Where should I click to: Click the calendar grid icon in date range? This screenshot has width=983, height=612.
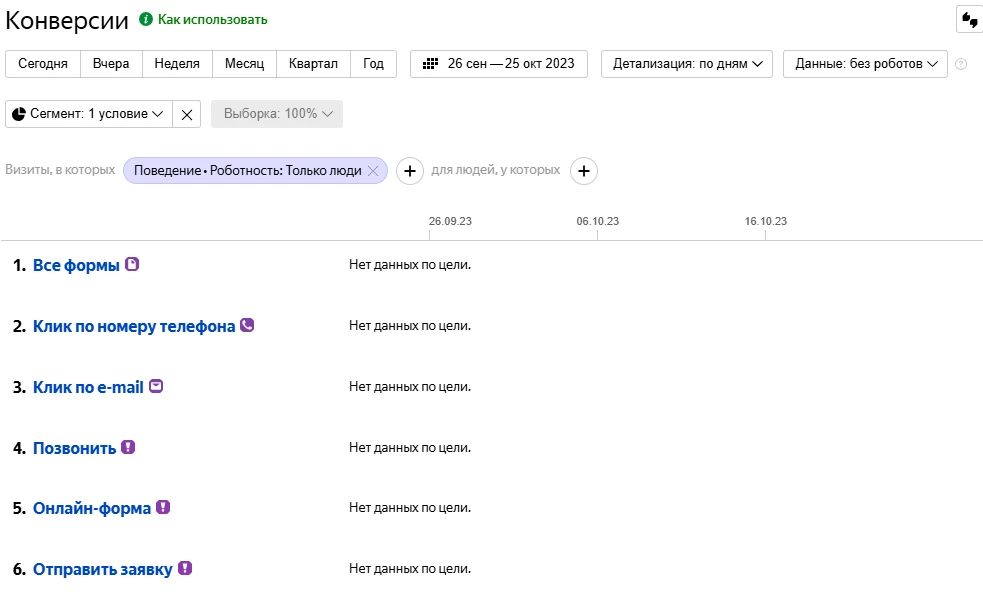click(430, 64)
